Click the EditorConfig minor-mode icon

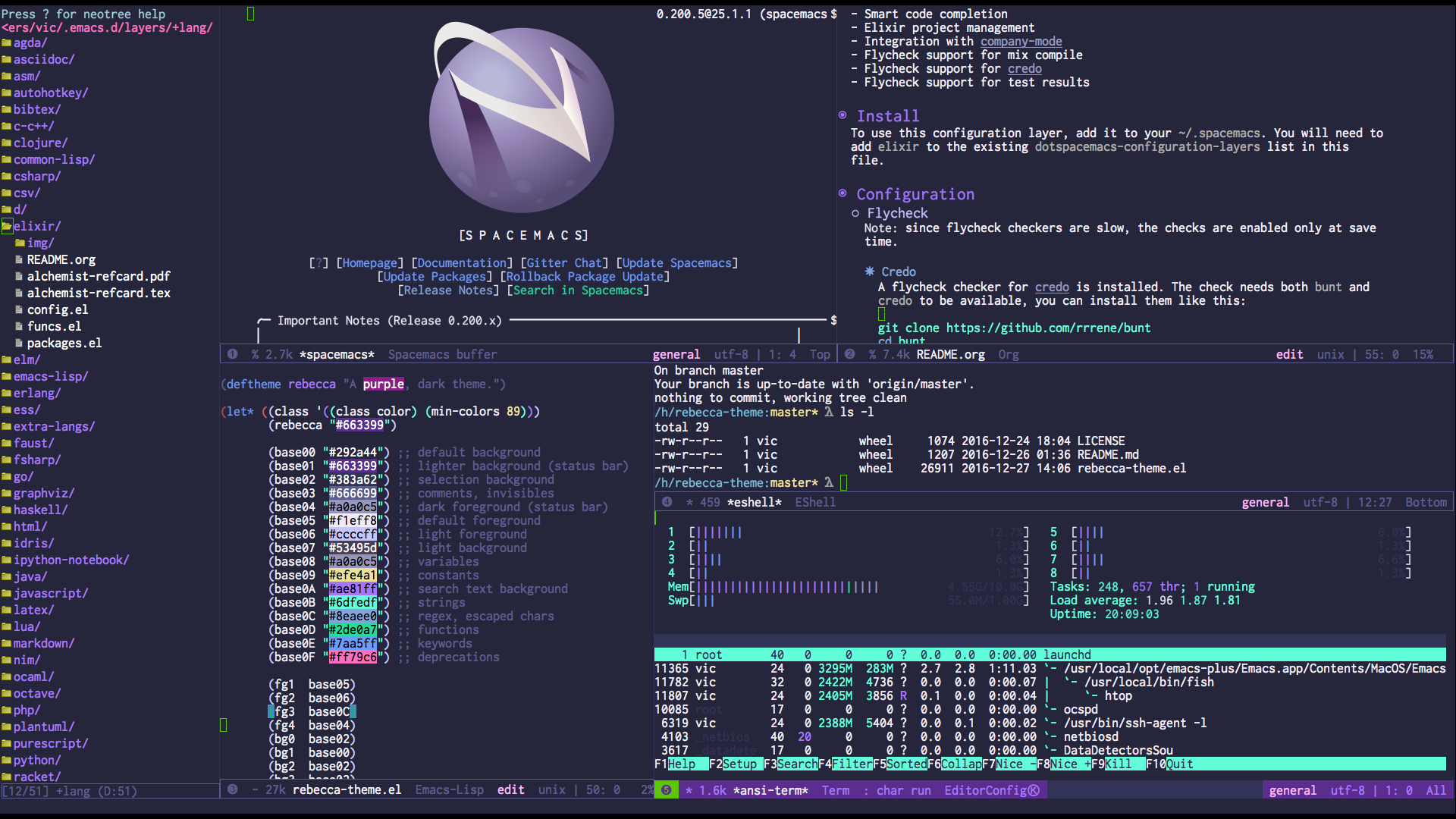click(1034, 790)
